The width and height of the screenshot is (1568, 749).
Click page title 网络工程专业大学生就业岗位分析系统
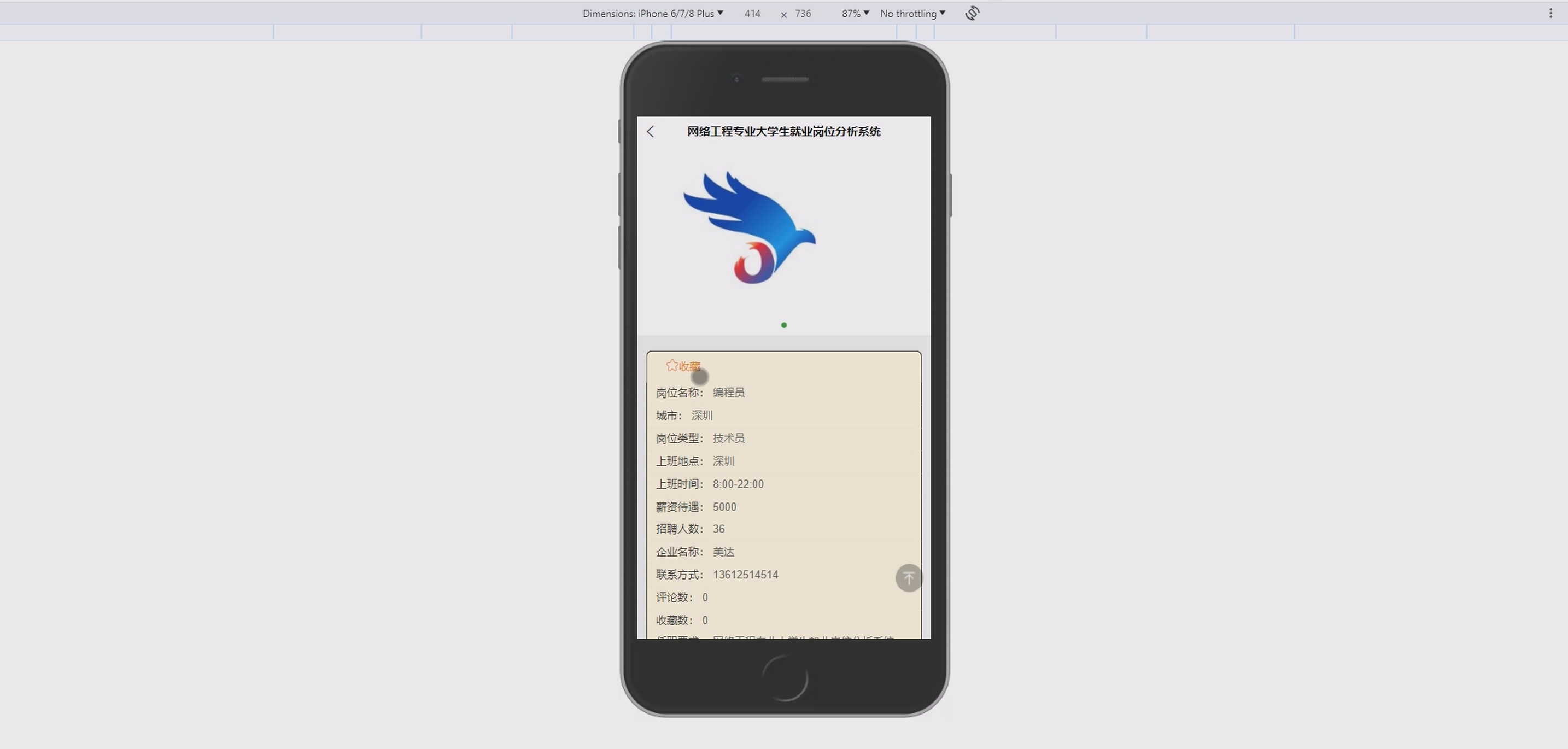tap(784, 131)
